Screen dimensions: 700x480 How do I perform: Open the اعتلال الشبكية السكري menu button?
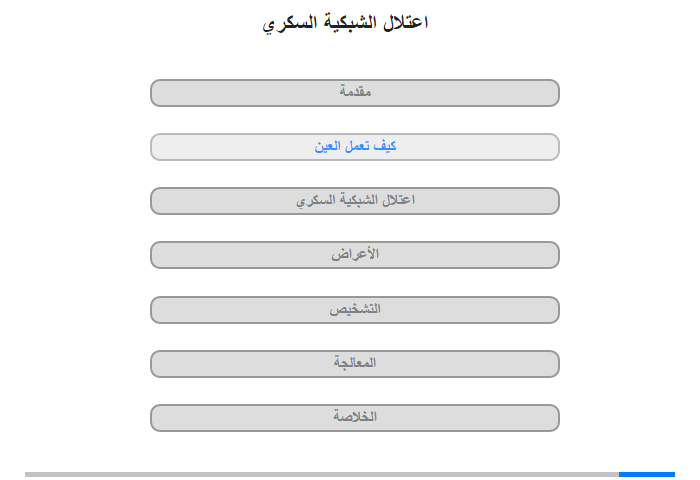355,201
